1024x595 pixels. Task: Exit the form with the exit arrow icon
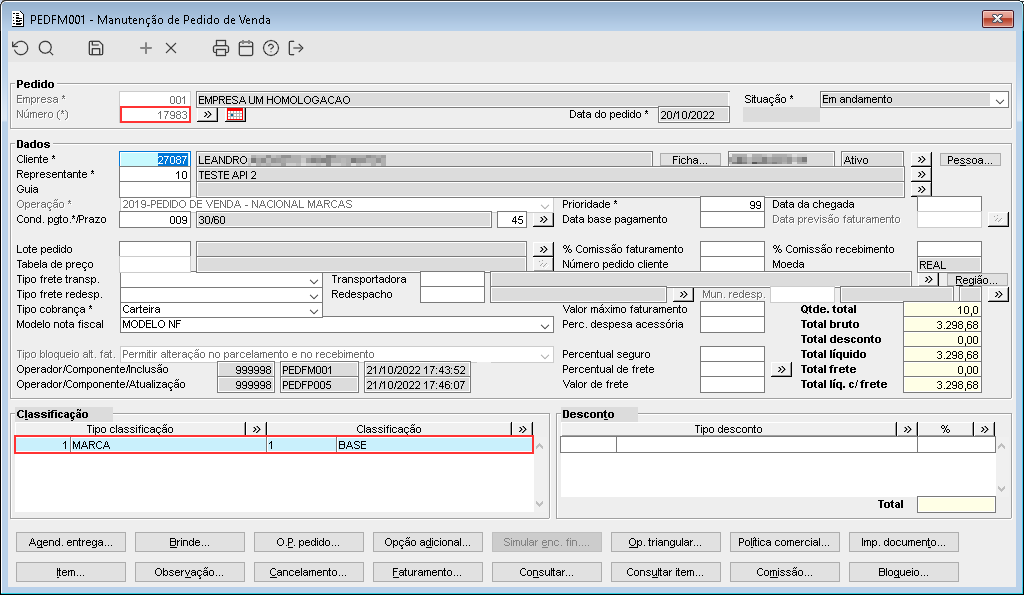tap(296, 48)
